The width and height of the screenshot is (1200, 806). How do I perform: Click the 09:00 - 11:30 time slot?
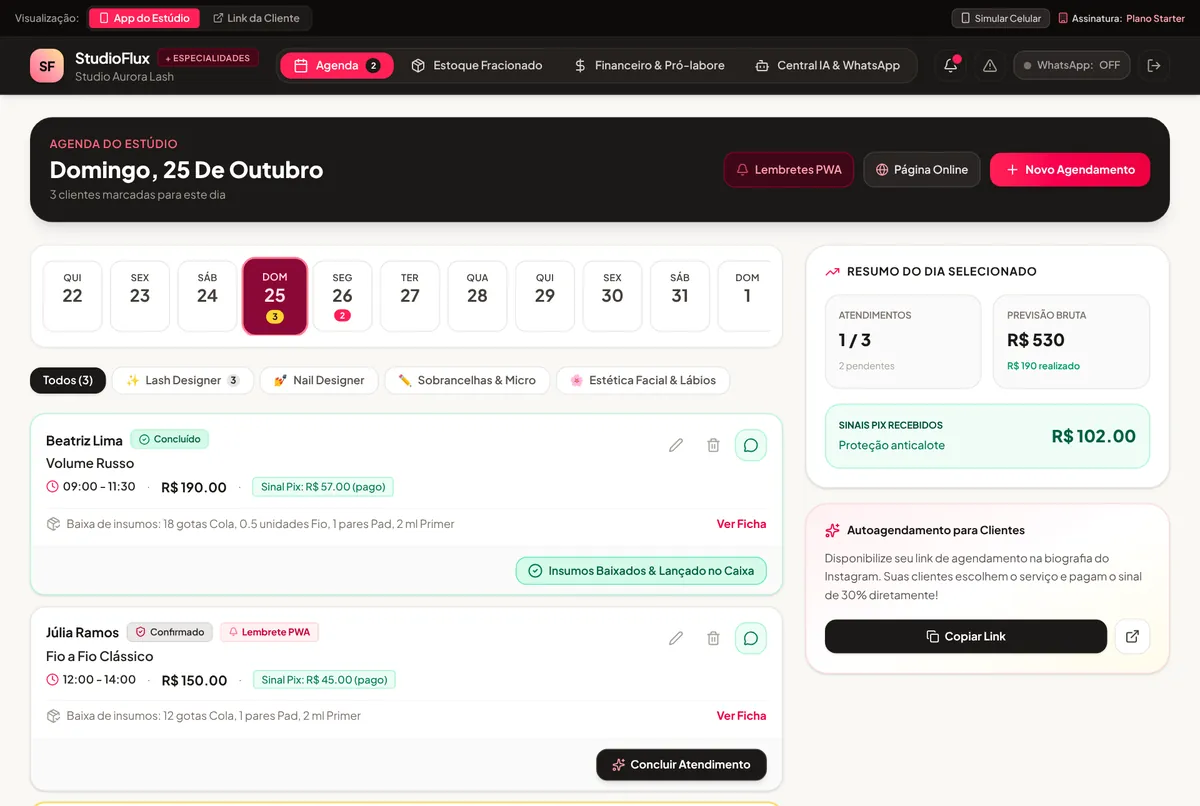[x=90, y=487]
